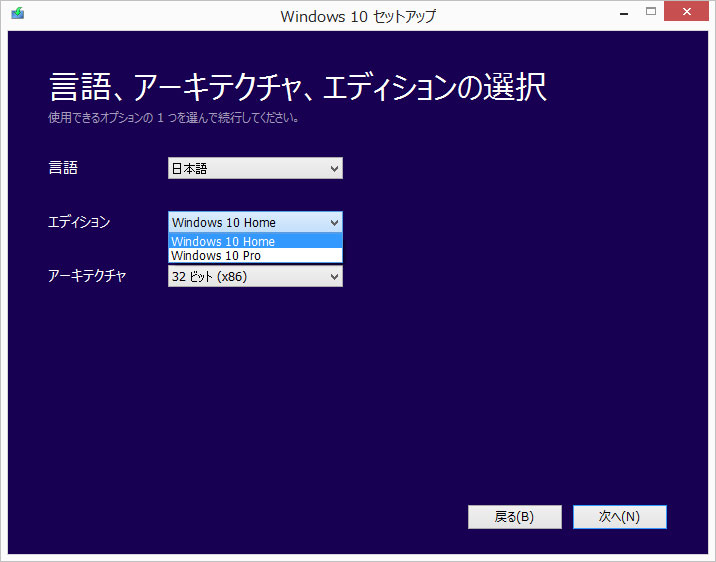This screenshot has width=716, height=562.
Task: Click the 言語 field label
Action: 63,168
